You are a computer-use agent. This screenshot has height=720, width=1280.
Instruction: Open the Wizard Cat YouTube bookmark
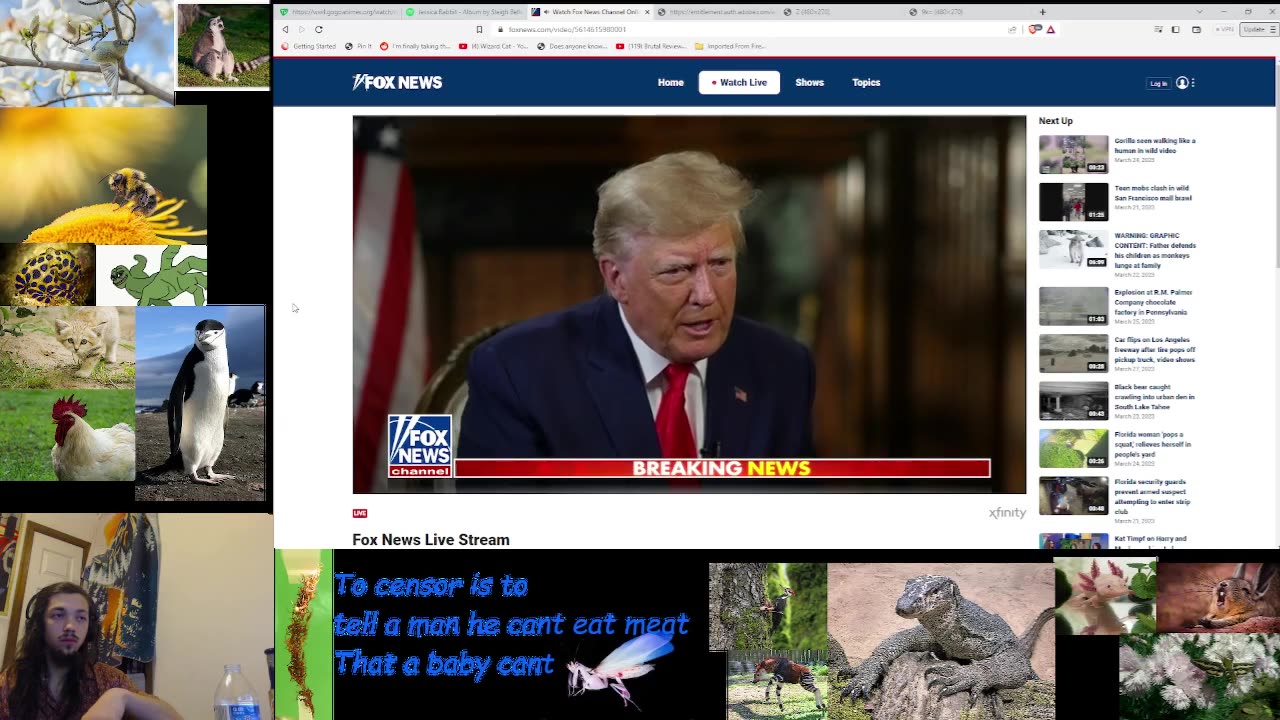pos(493,46)
